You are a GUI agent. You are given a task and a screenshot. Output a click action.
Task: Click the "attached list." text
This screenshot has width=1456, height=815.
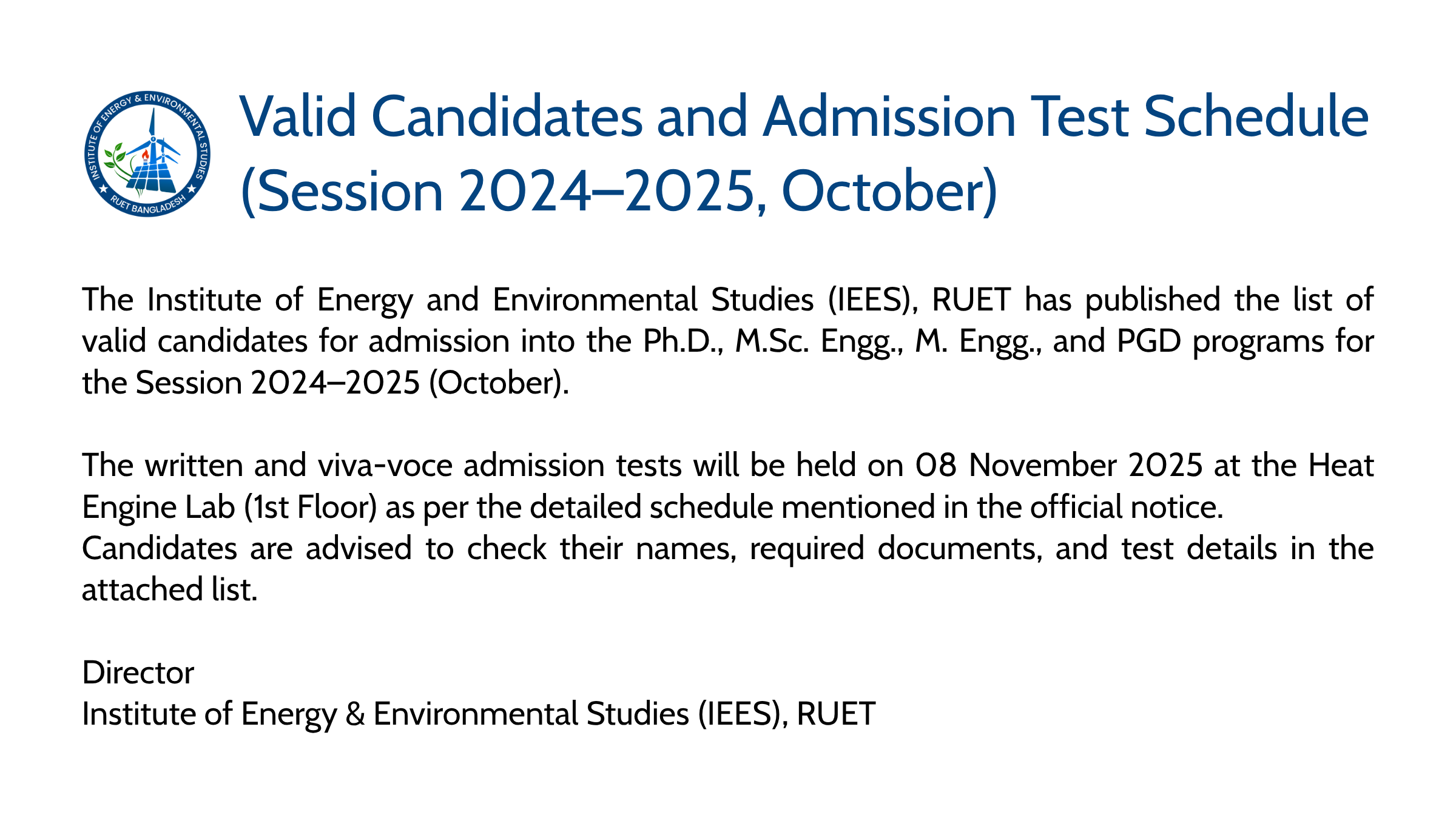point(170,590)
